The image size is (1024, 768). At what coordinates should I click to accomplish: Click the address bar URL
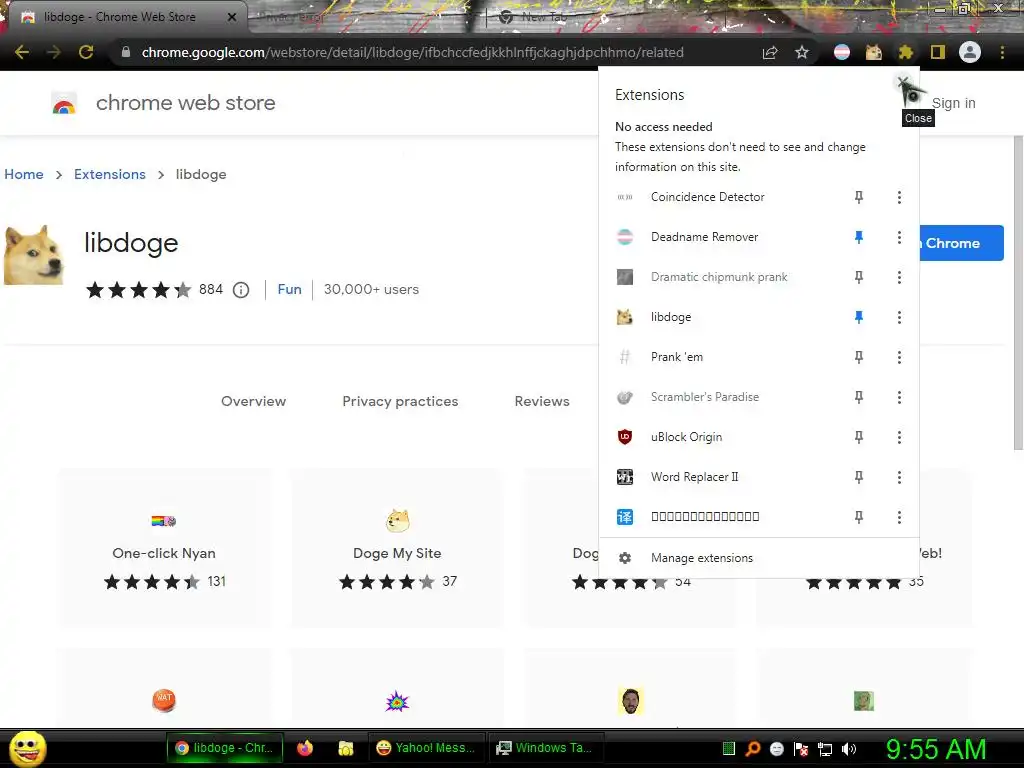pos(413,52)
